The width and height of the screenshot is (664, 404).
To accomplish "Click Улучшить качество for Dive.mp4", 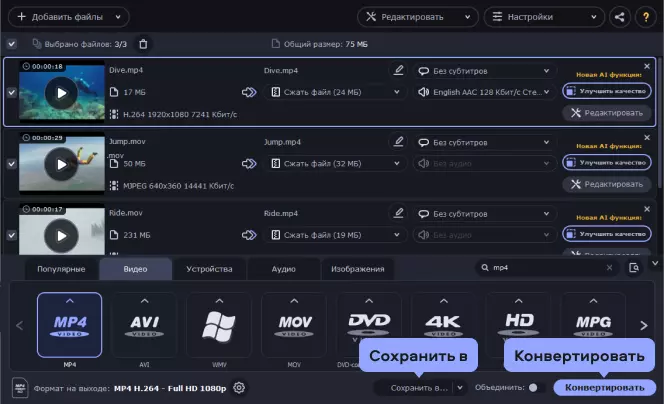I will (x=607, y=91).
